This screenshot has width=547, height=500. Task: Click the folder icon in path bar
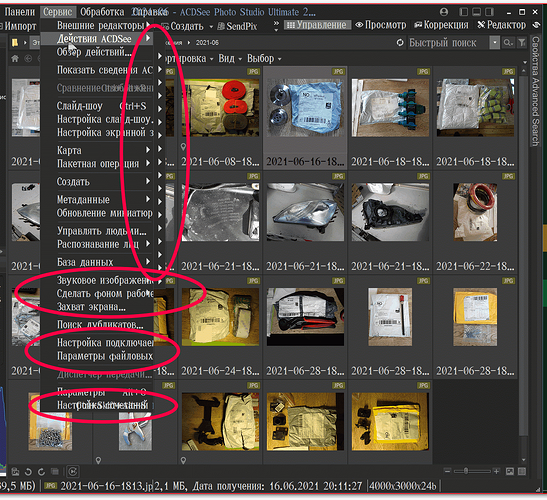[15, 43]
